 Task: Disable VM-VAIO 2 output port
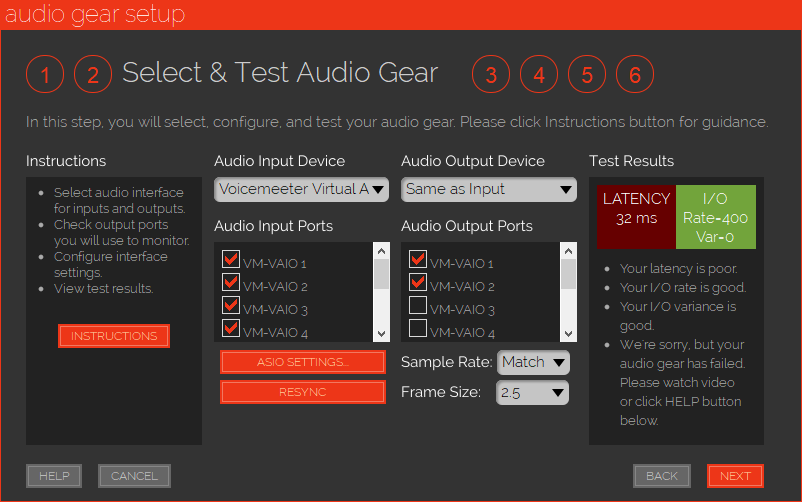418,284
